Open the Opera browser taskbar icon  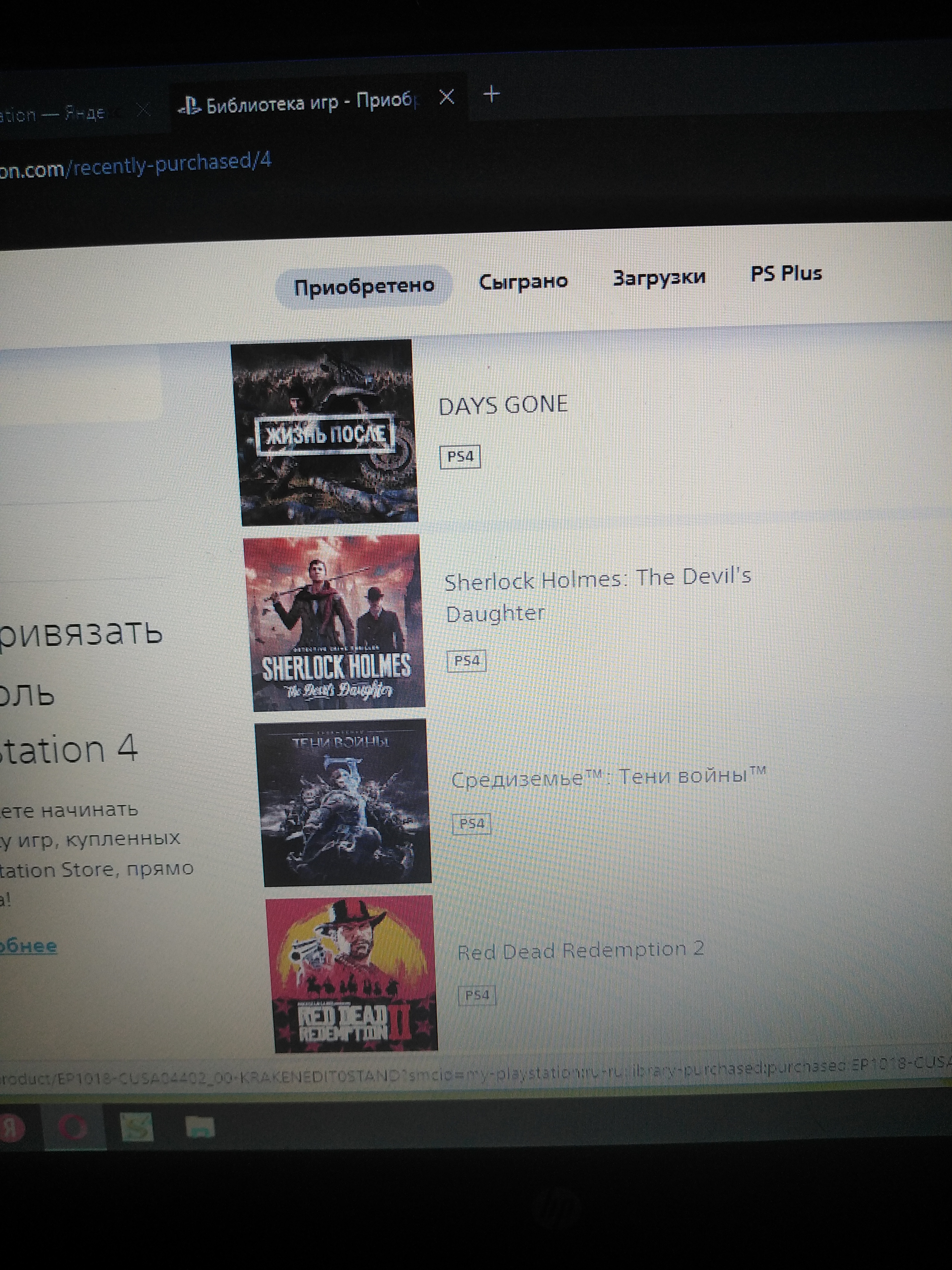74,1128
